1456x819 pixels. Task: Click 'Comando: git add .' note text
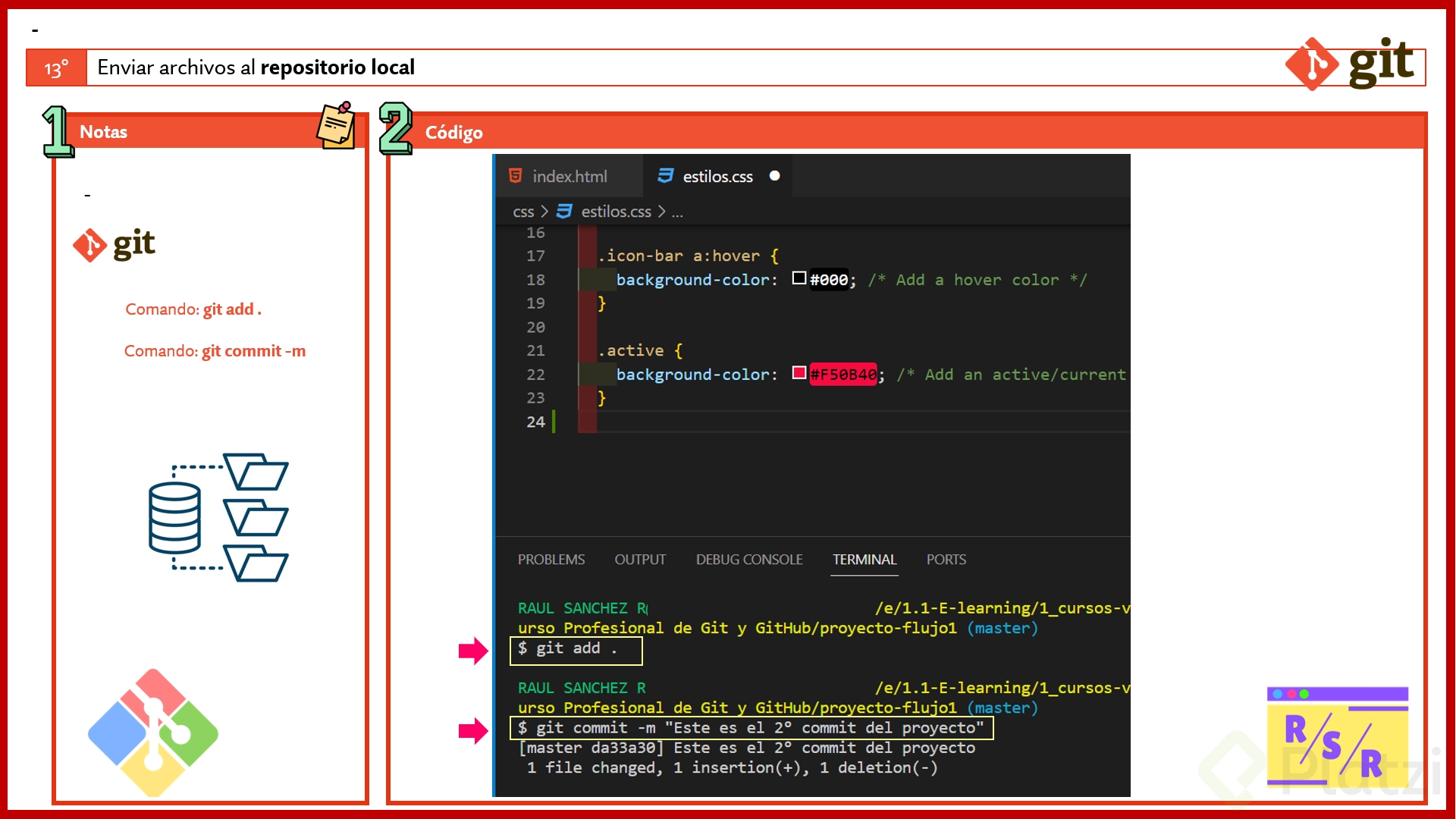click(x=193, y=309)
